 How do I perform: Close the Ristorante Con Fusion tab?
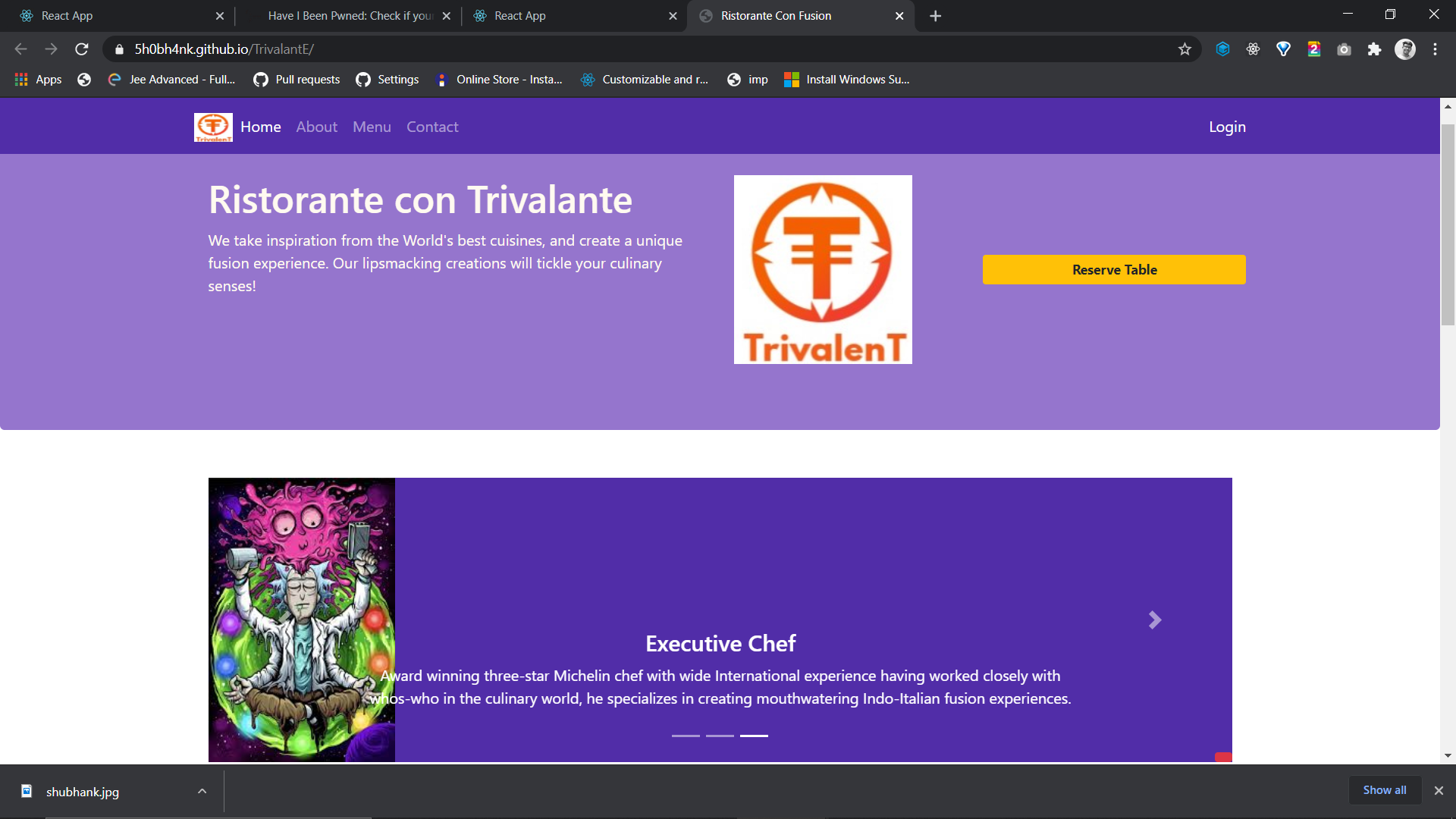pyautogui.click(x=899, y=16)
